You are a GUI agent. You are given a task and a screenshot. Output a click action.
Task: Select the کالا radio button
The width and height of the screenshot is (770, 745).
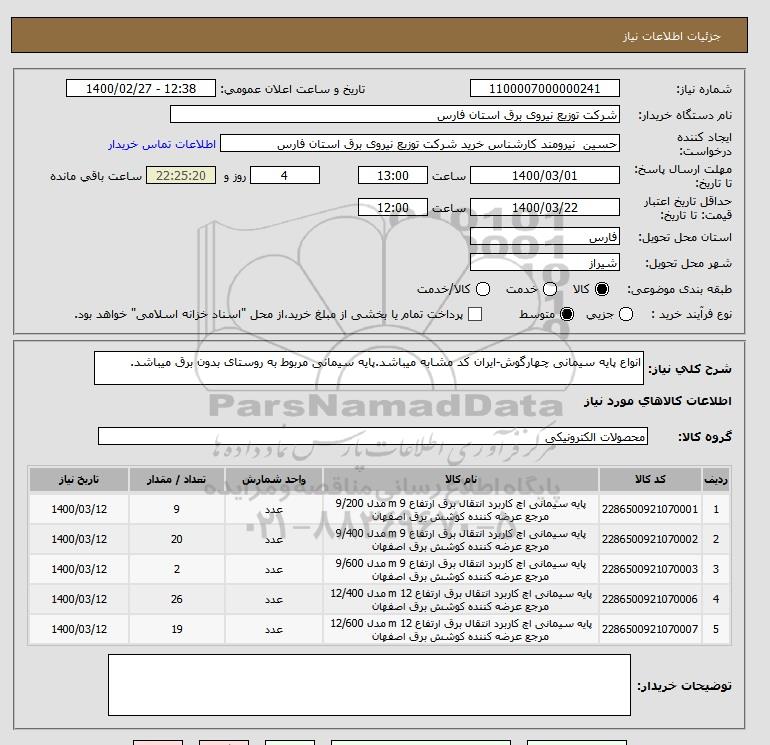(x=602, y=289)
